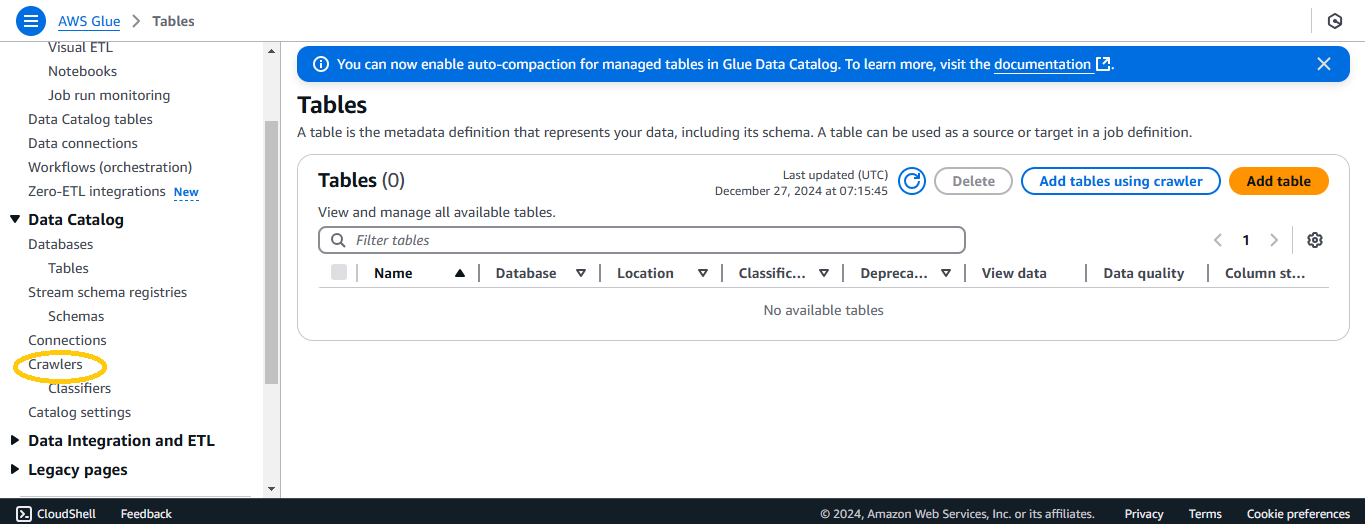Open Classifiers page
The height and width of the screenshot is (524, 1365).
[x=79, y=388]
